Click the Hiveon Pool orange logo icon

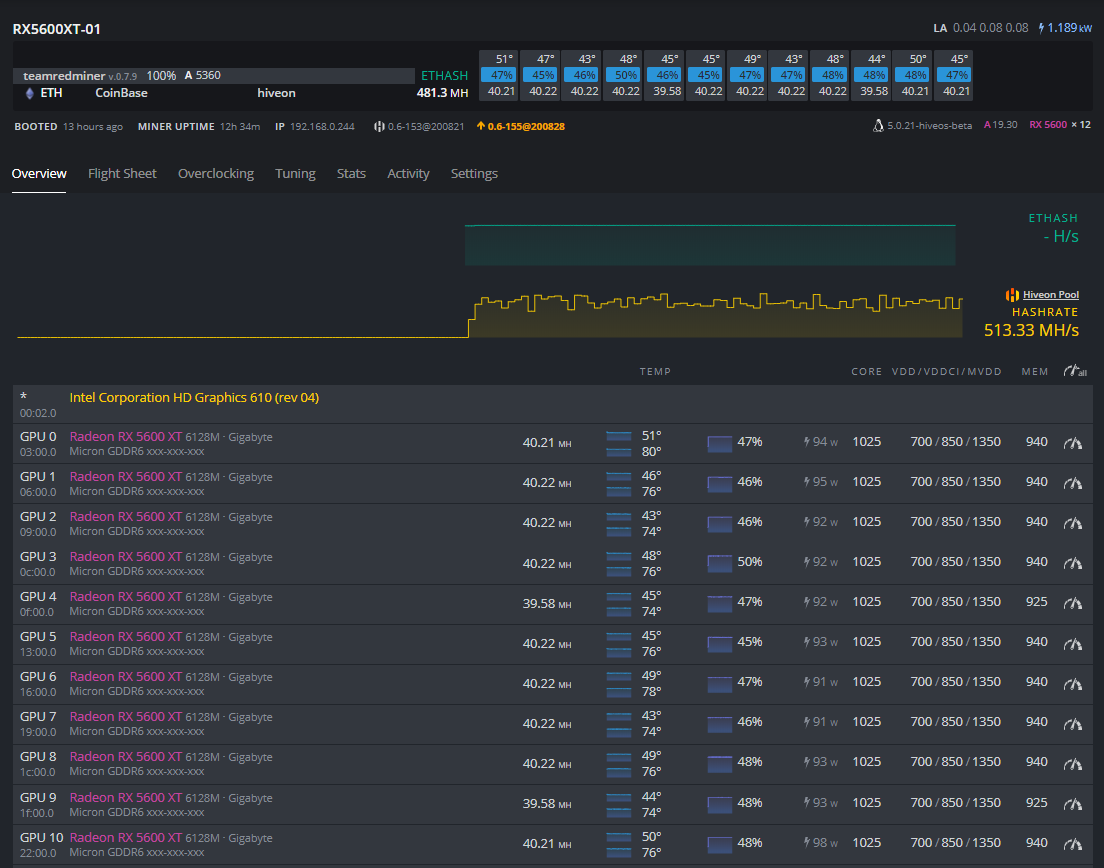click(x=1012, y=295)
